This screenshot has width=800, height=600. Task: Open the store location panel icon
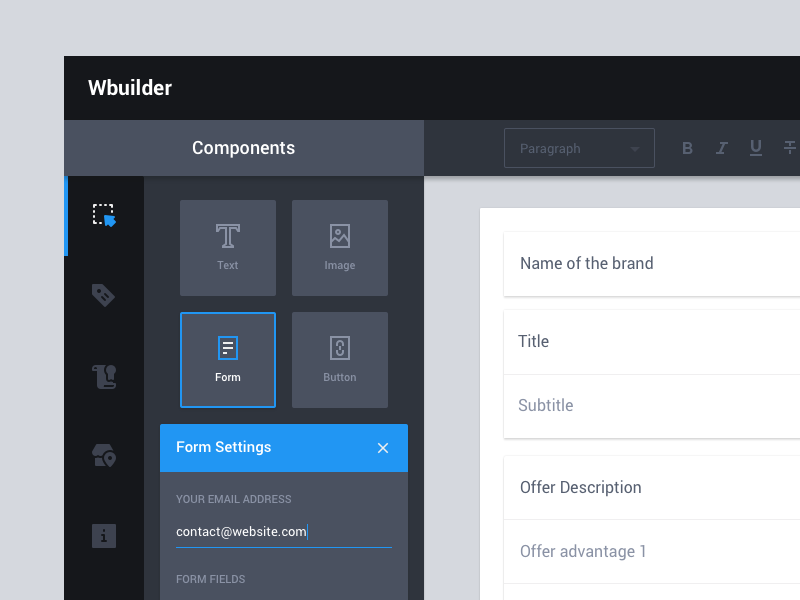tap(104, 456)
